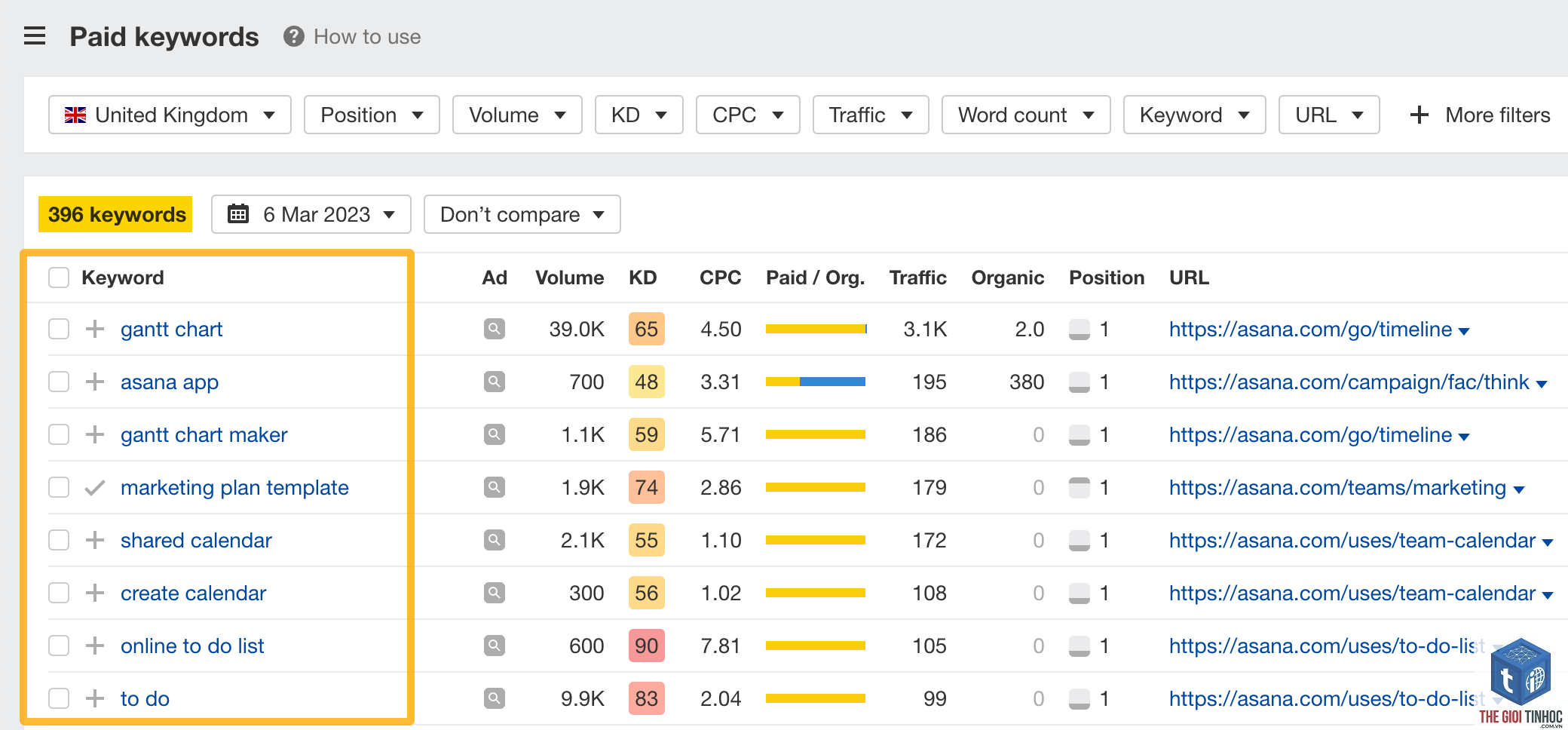Click the plus icon beside shared calendar
1568x730 pixels.
tap(94, 540)
